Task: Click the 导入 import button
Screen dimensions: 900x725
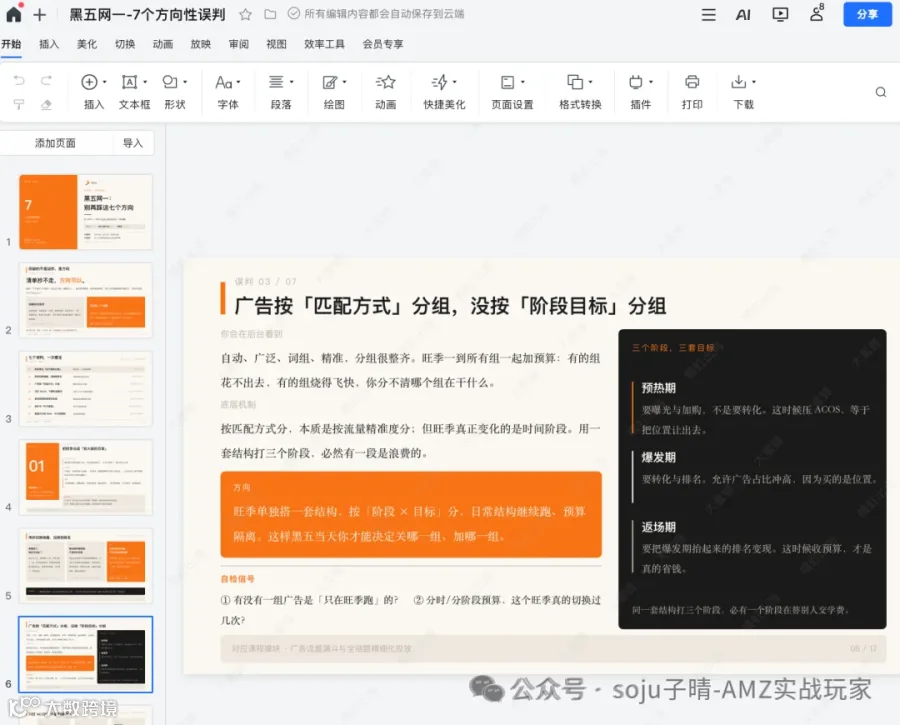Action: pyautogui.click(x=133, y=143)
